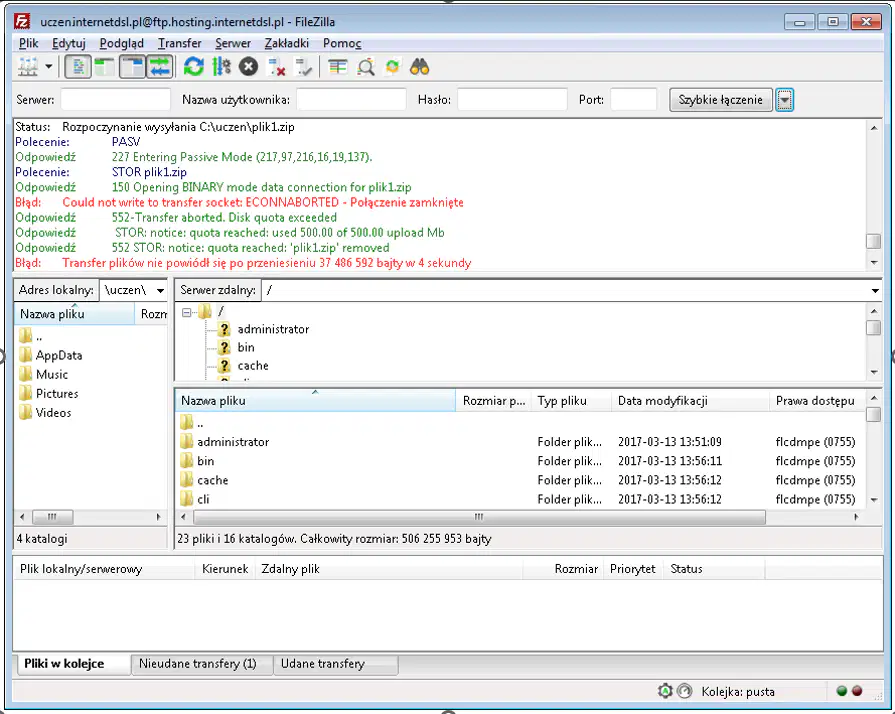This screenshot has height=714, width=895.
Task: Open the Edytuj menu
Action: pos(68,43)
